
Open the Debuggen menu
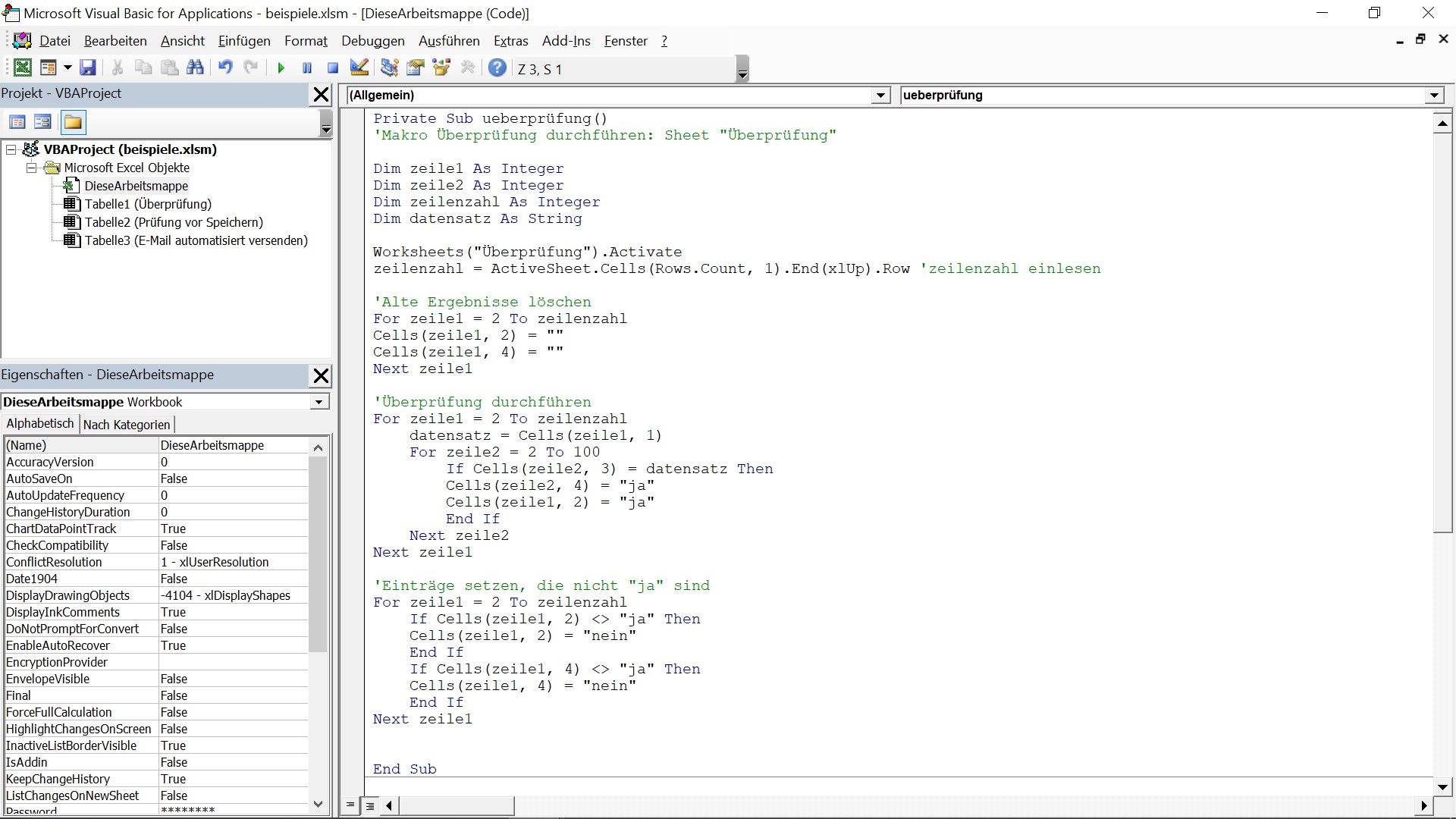click(373, 41)
